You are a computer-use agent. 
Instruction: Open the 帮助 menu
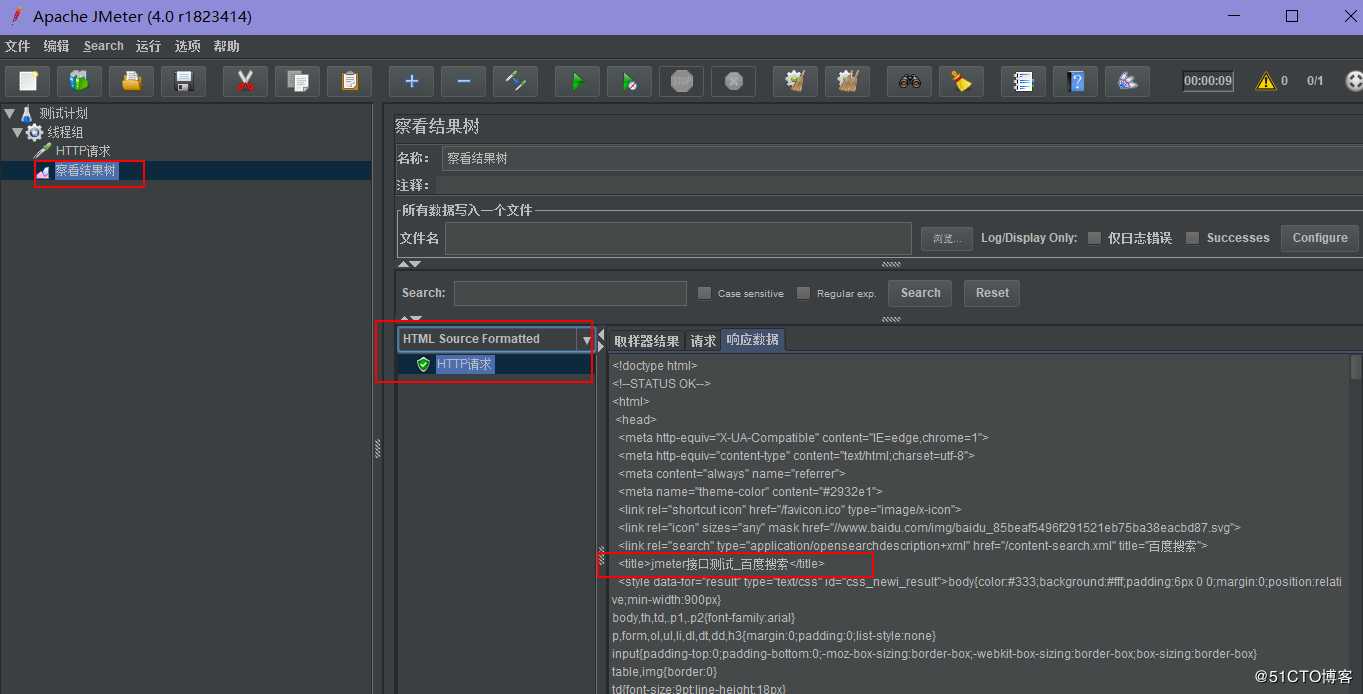tap(227, 46)
